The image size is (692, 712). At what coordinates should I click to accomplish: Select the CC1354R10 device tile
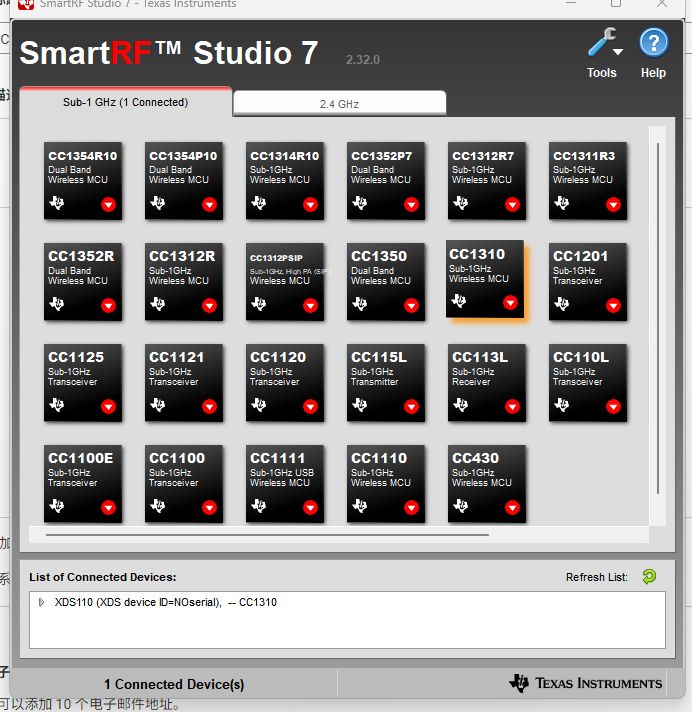tap(83, 181)
